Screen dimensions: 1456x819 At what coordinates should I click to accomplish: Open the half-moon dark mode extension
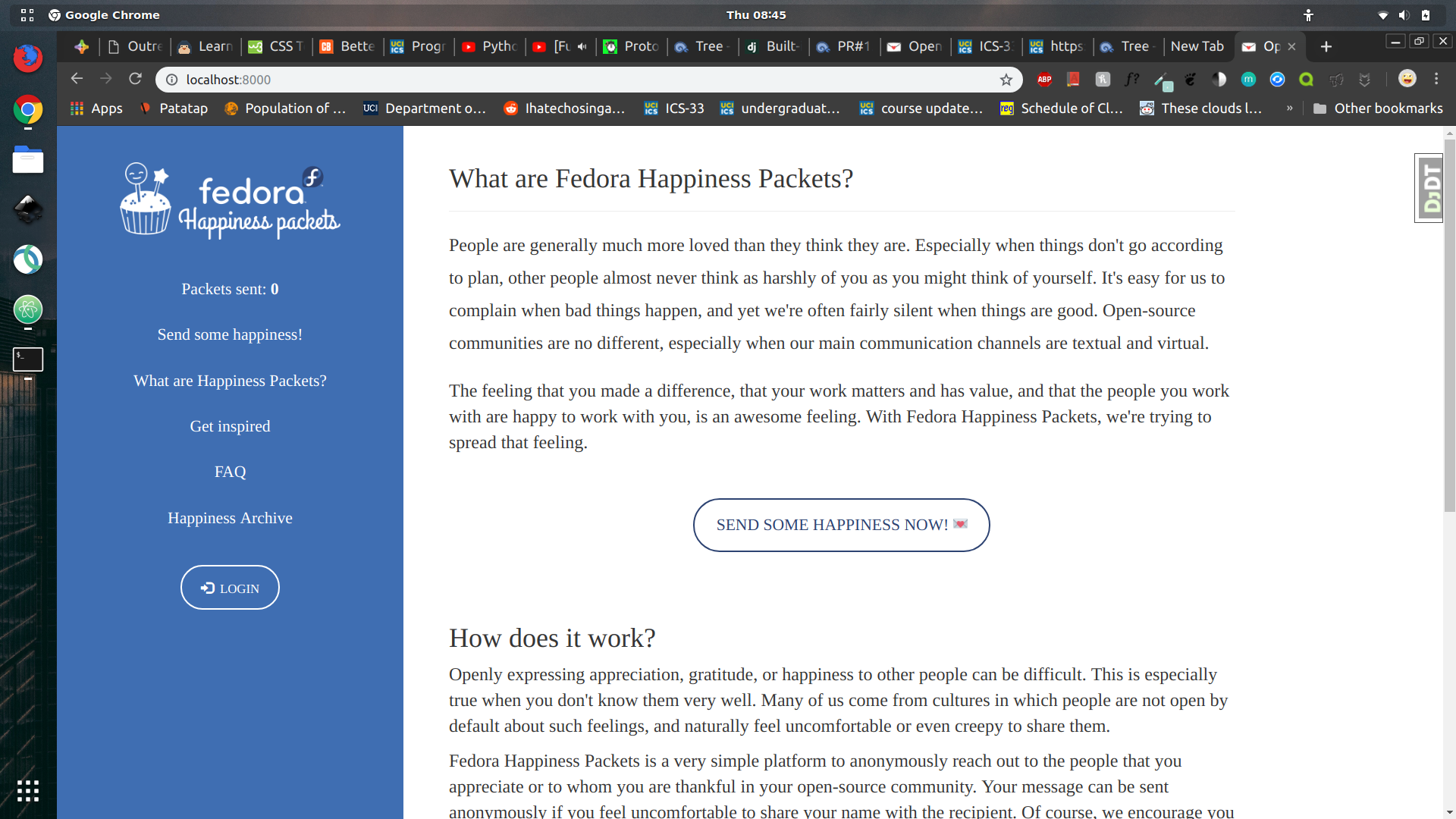(x=1219, y=79)
